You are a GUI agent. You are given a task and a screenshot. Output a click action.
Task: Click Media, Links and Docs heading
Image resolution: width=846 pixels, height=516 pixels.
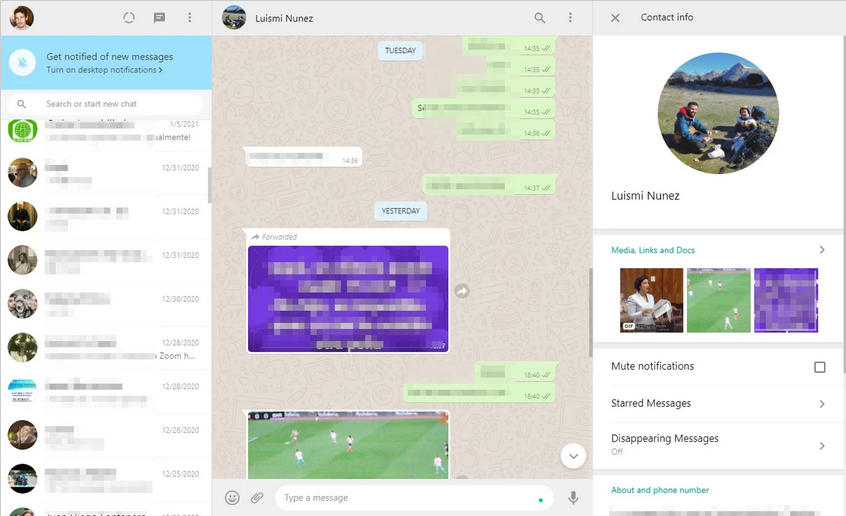pyautogui.click(x=653, y=250)
